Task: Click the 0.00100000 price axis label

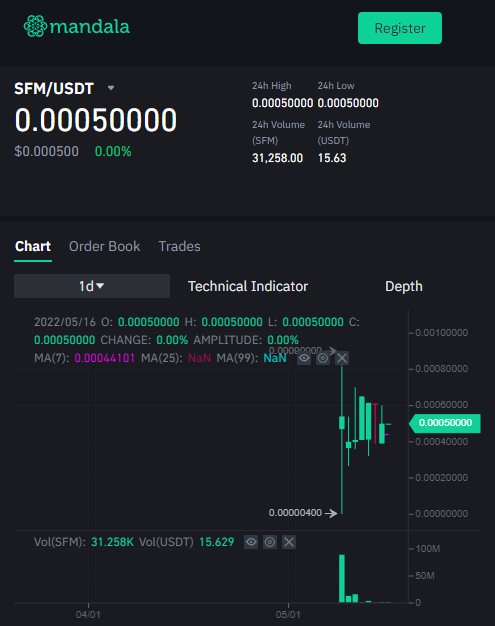Action: point(442,333)
